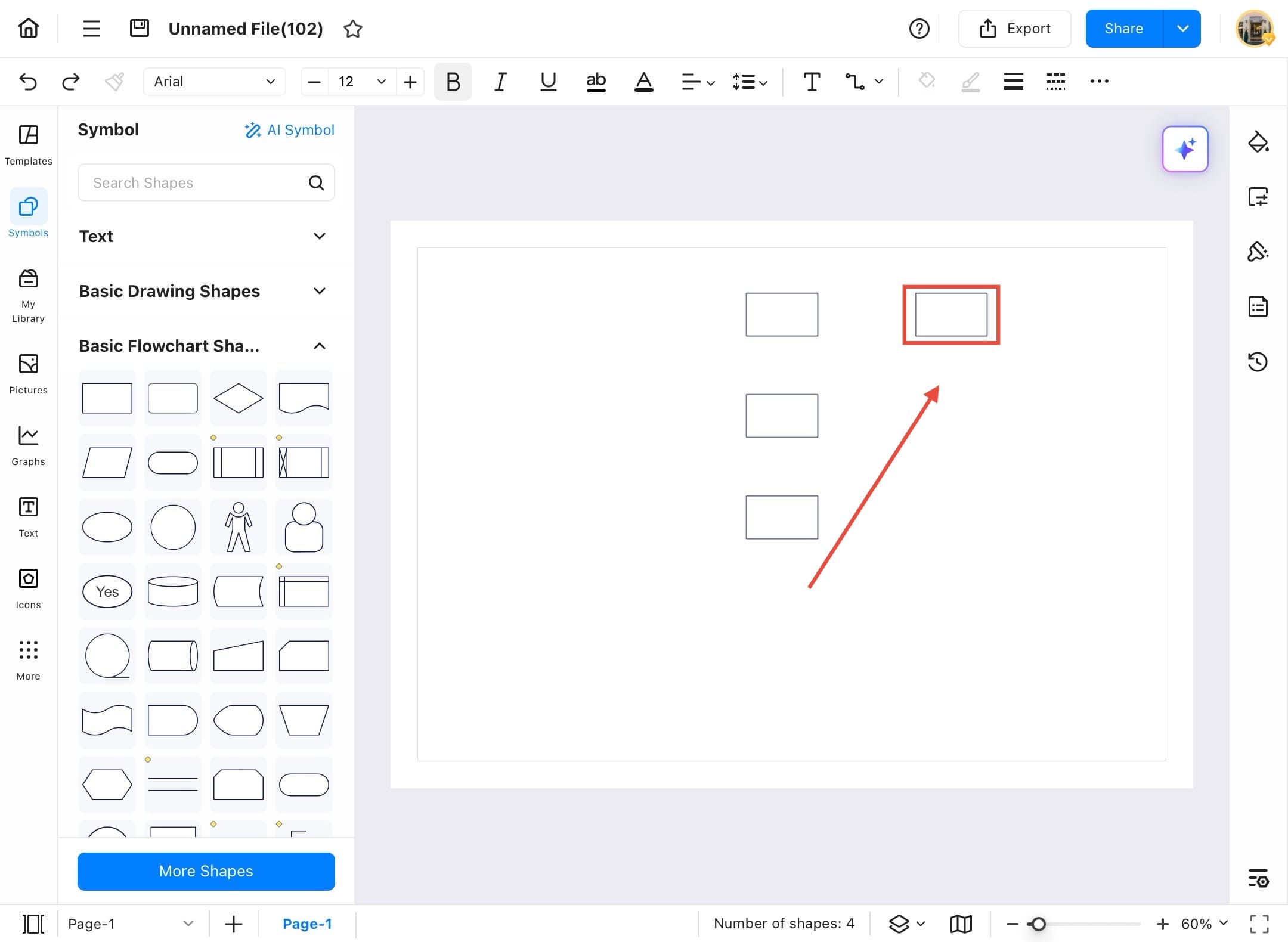Open the Templates panel
Viewport: 1288px width, 942px height.
point(27,143)
